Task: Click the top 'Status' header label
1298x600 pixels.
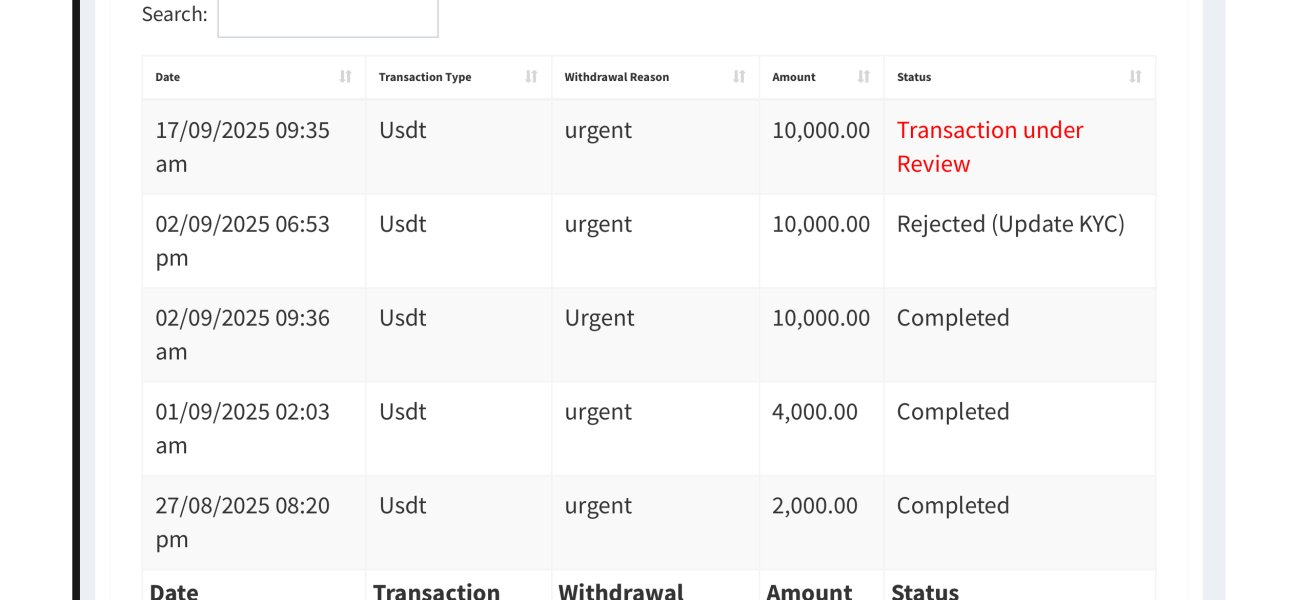Action: tap(914, 77)
